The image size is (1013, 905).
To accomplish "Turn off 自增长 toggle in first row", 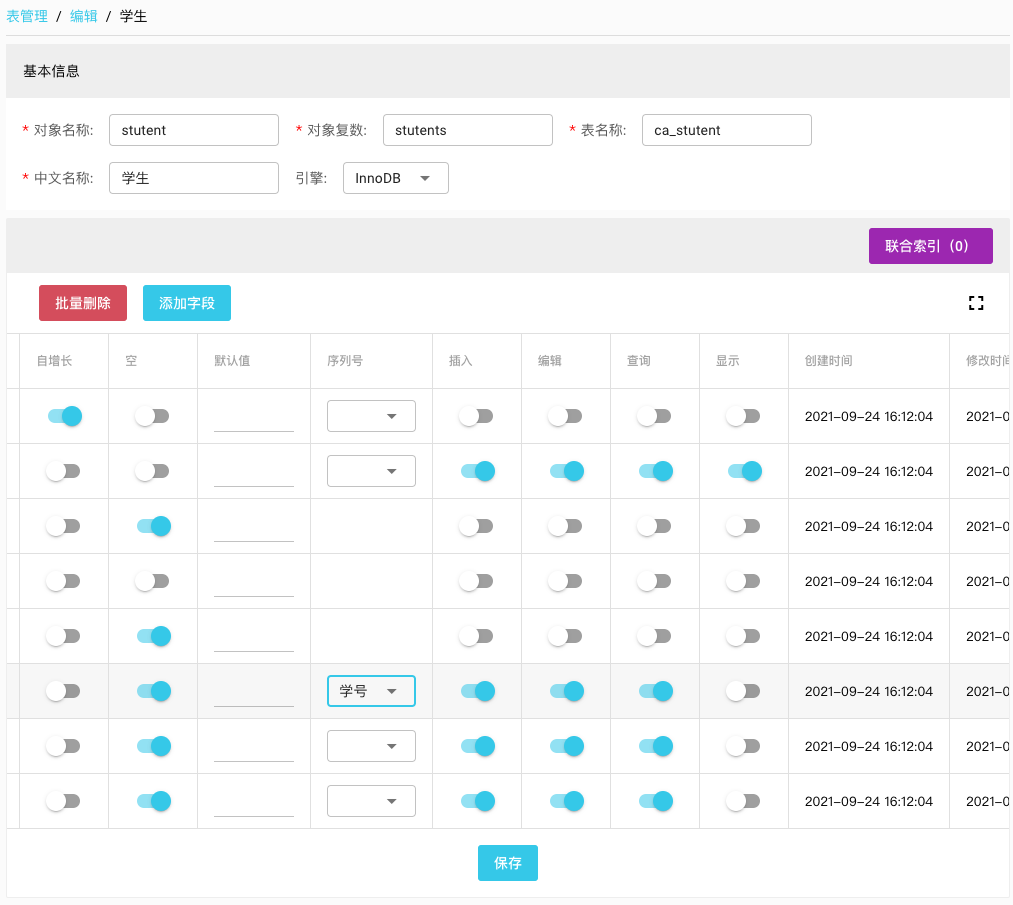I will coord(65,416).
